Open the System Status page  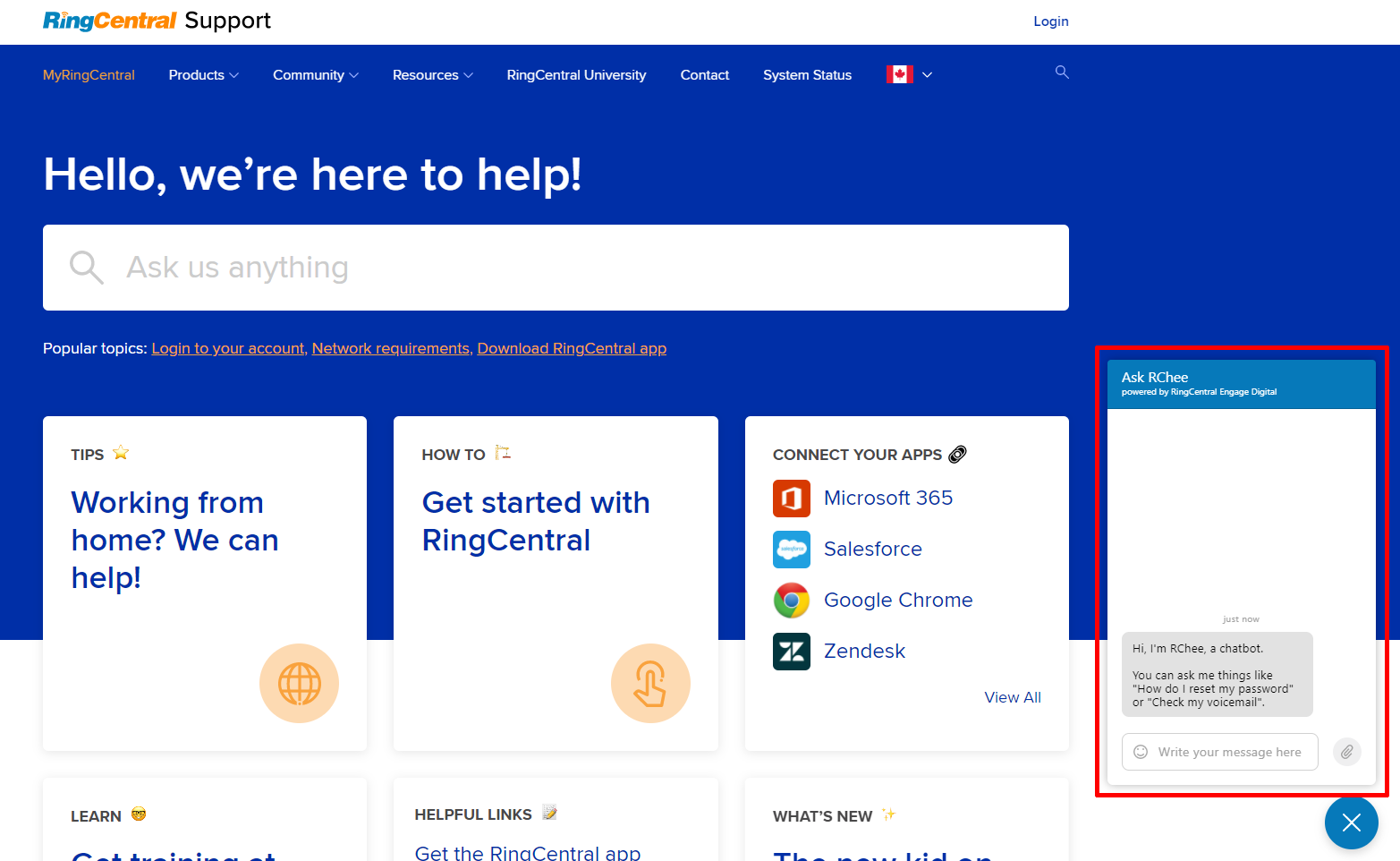pos(806,75)
